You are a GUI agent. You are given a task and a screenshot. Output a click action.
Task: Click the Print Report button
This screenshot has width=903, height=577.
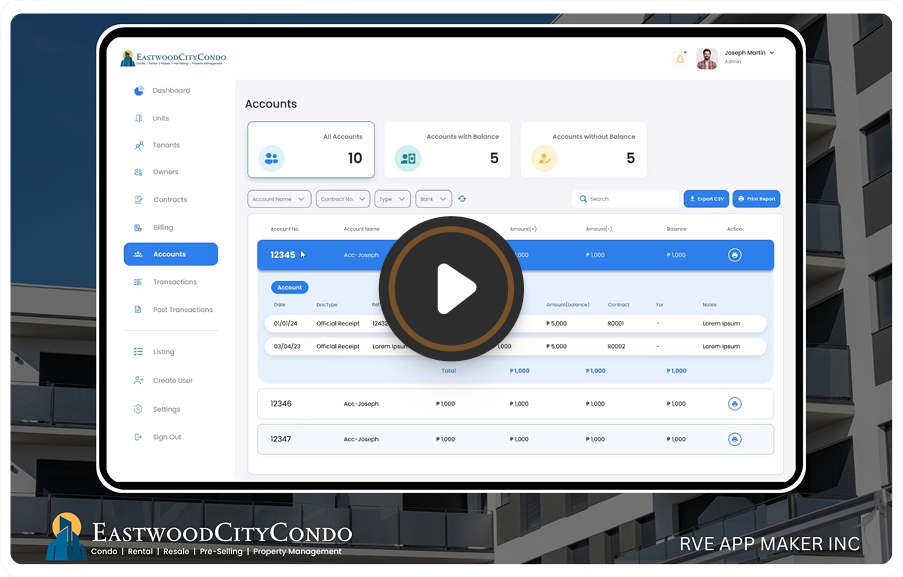tap(756, 199)
